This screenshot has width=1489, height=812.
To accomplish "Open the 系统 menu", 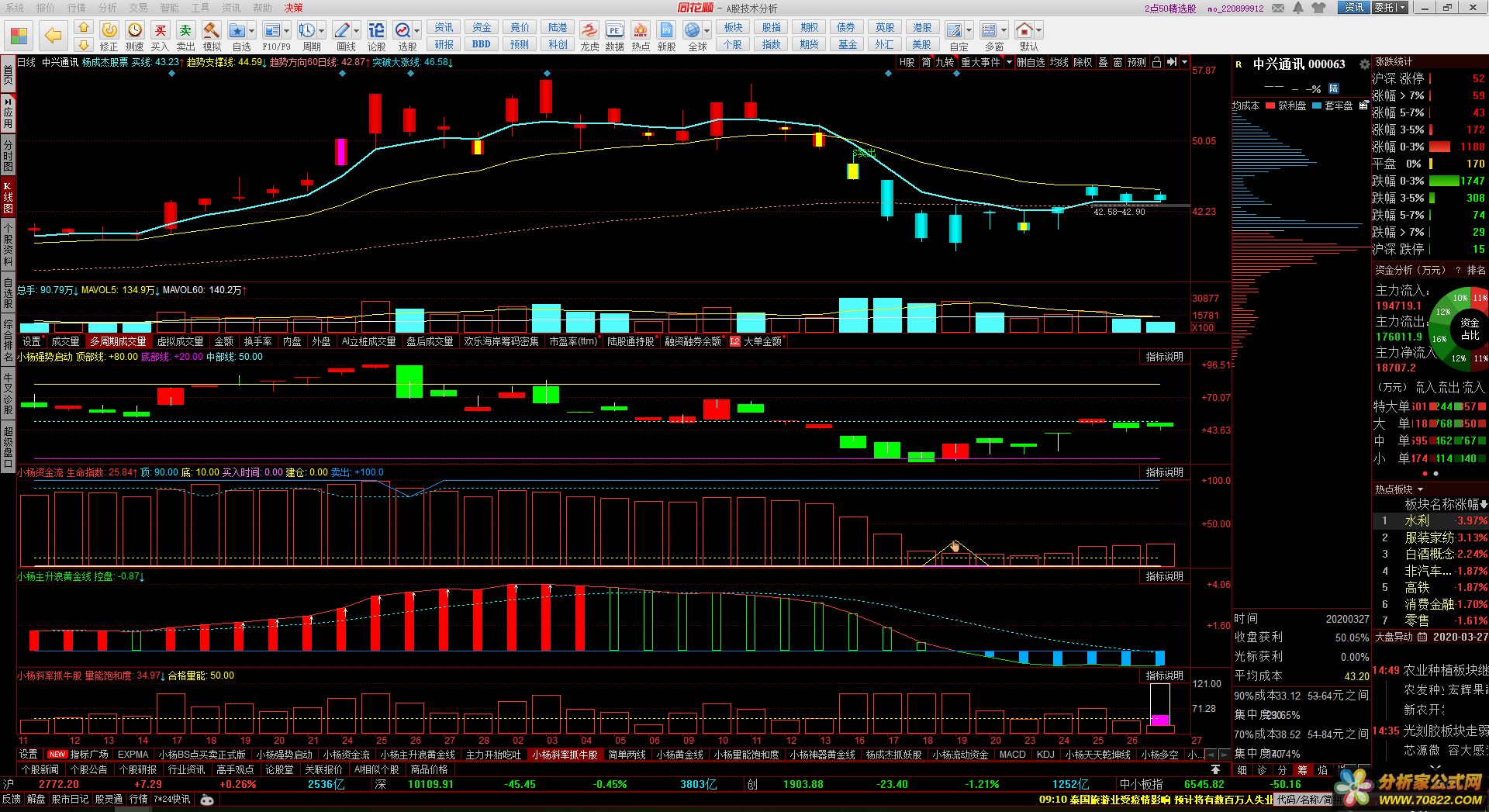I will click(15, 8).
